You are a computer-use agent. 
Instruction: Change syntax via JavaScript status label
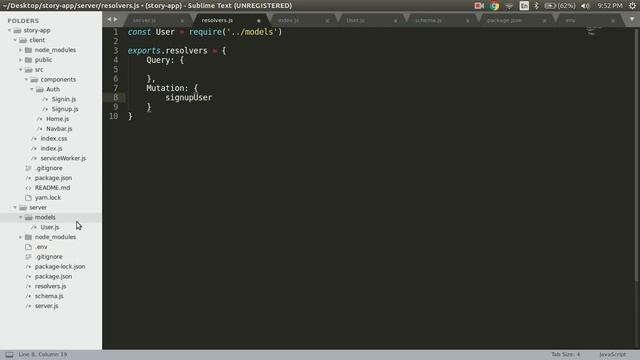tap(612, 354)
